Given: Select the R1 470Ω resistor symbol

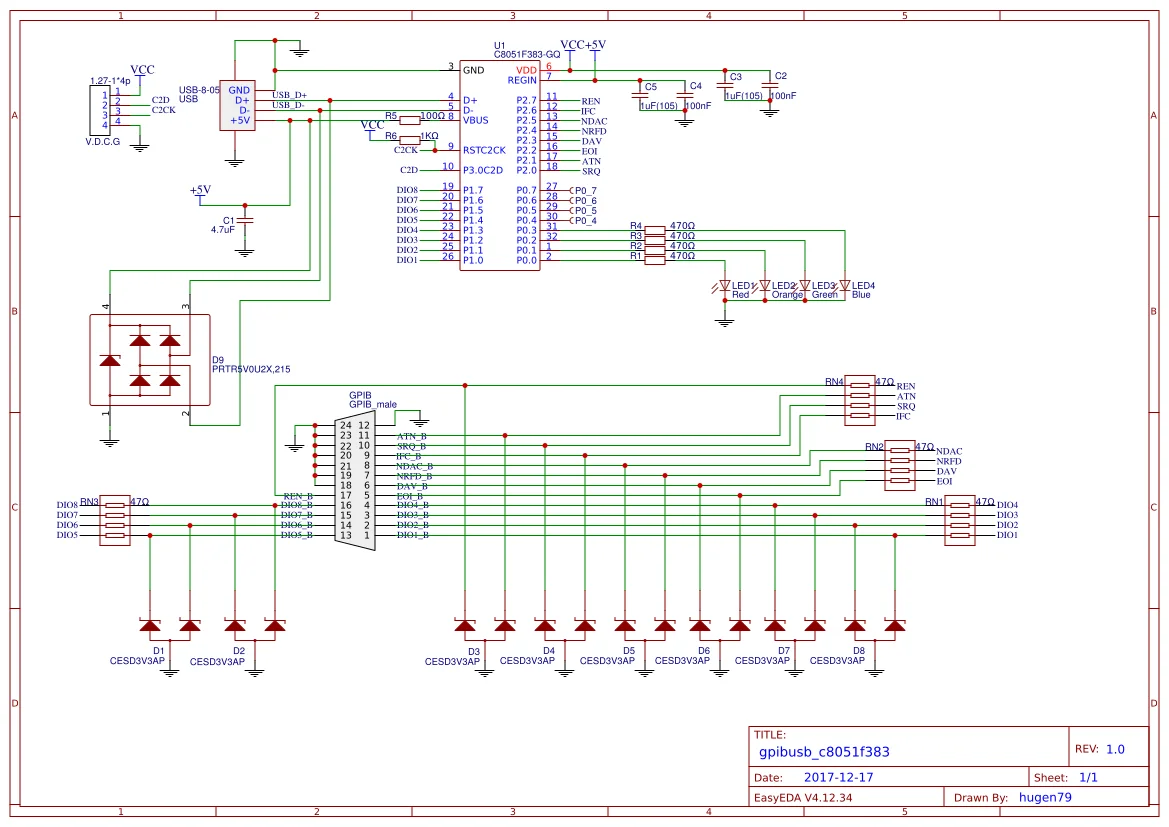Looking at the screenshot, I should tap(655, 260).
